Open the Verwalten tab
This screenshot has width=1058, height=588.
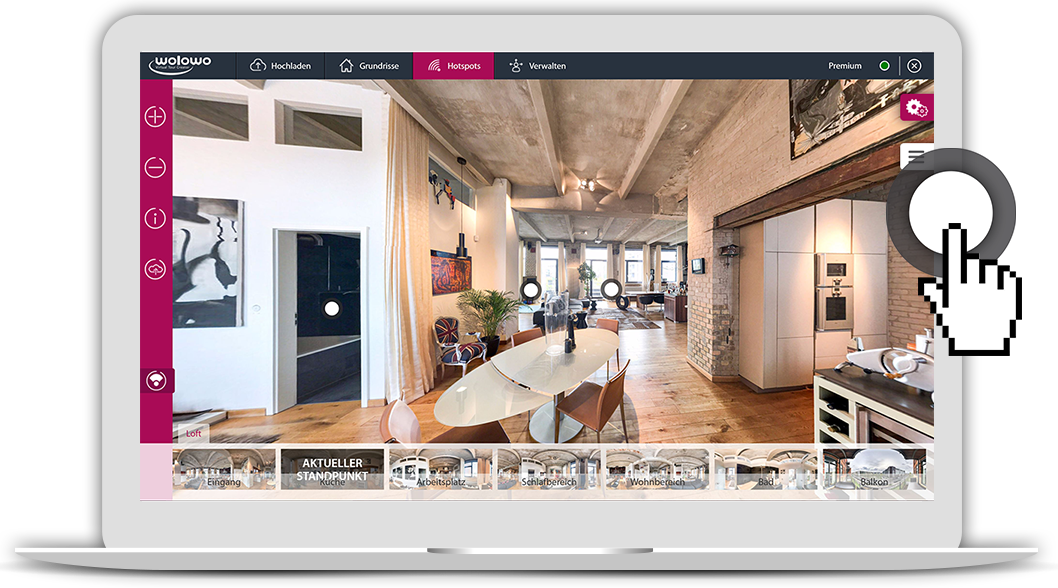(x=538, y=65)
